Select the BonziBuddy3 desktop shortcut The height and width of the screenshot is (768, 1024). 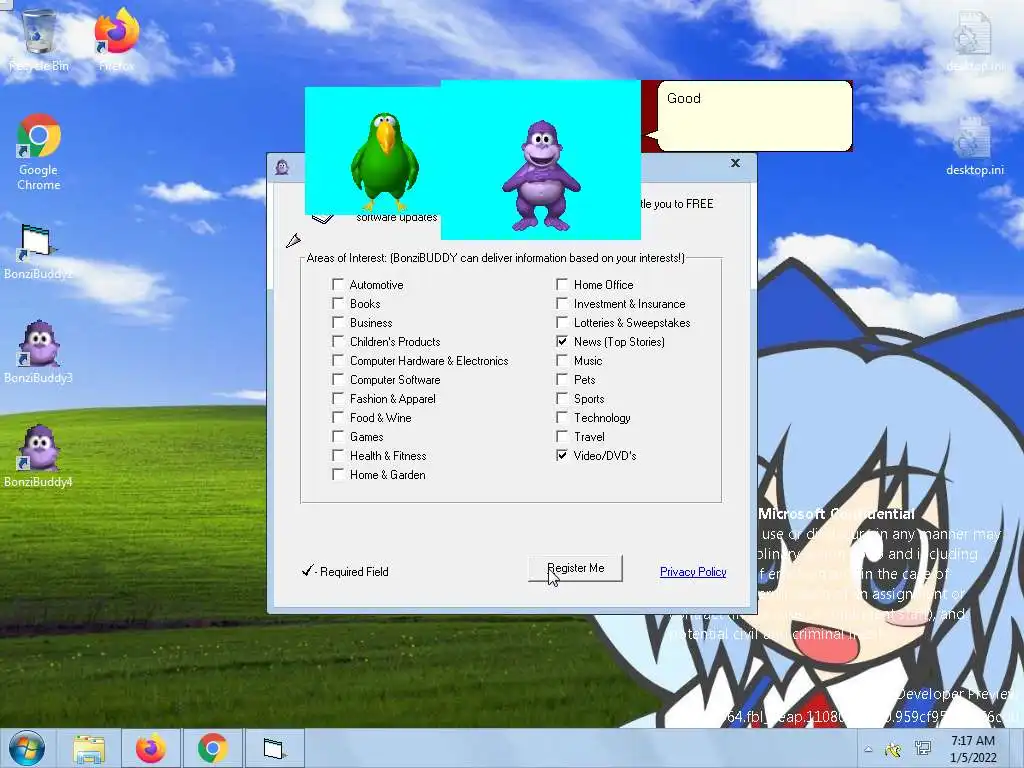pos(38,351)
